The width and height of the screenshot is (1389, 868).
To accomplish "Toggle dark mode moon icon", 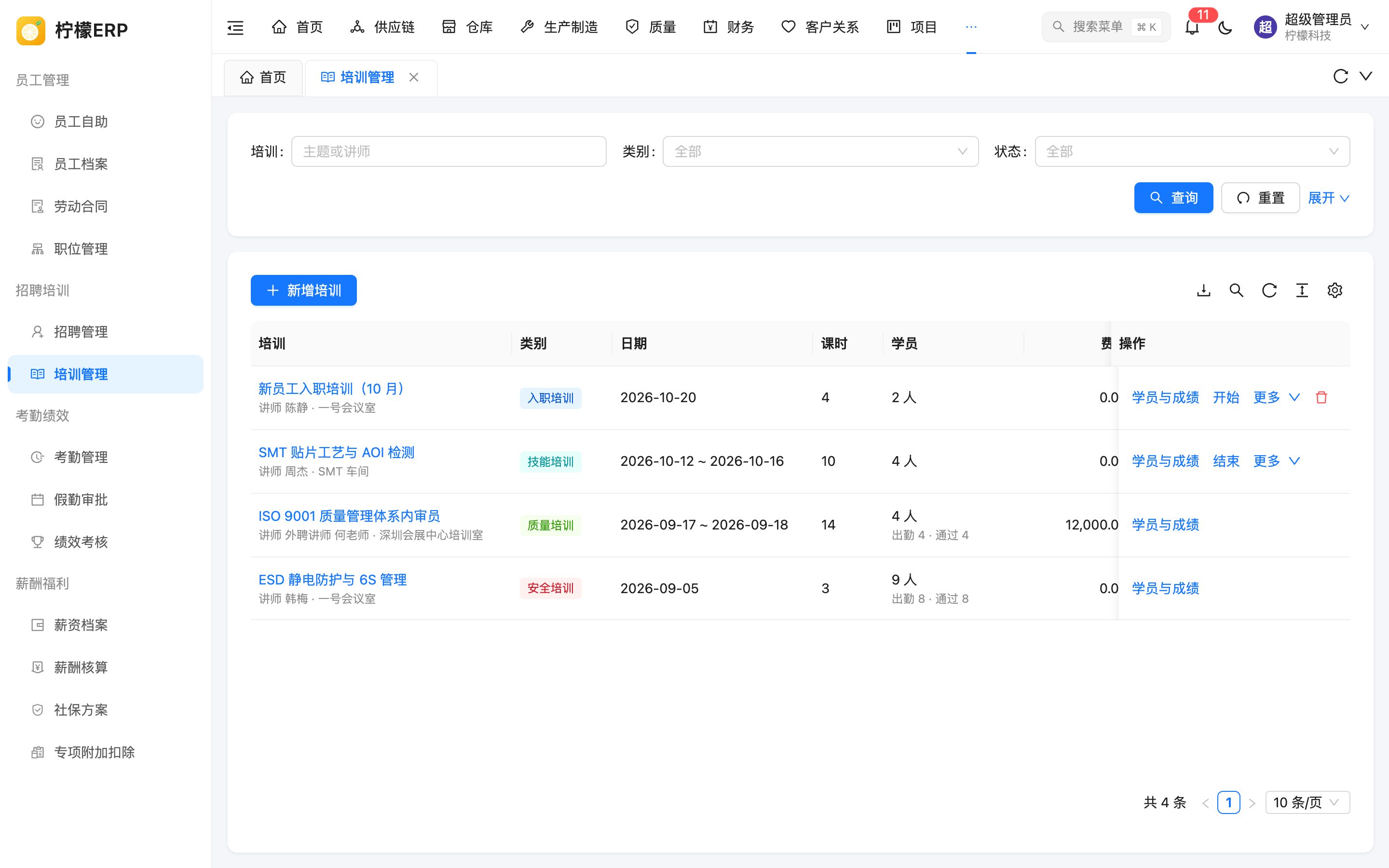I will tap(1225, 27).
